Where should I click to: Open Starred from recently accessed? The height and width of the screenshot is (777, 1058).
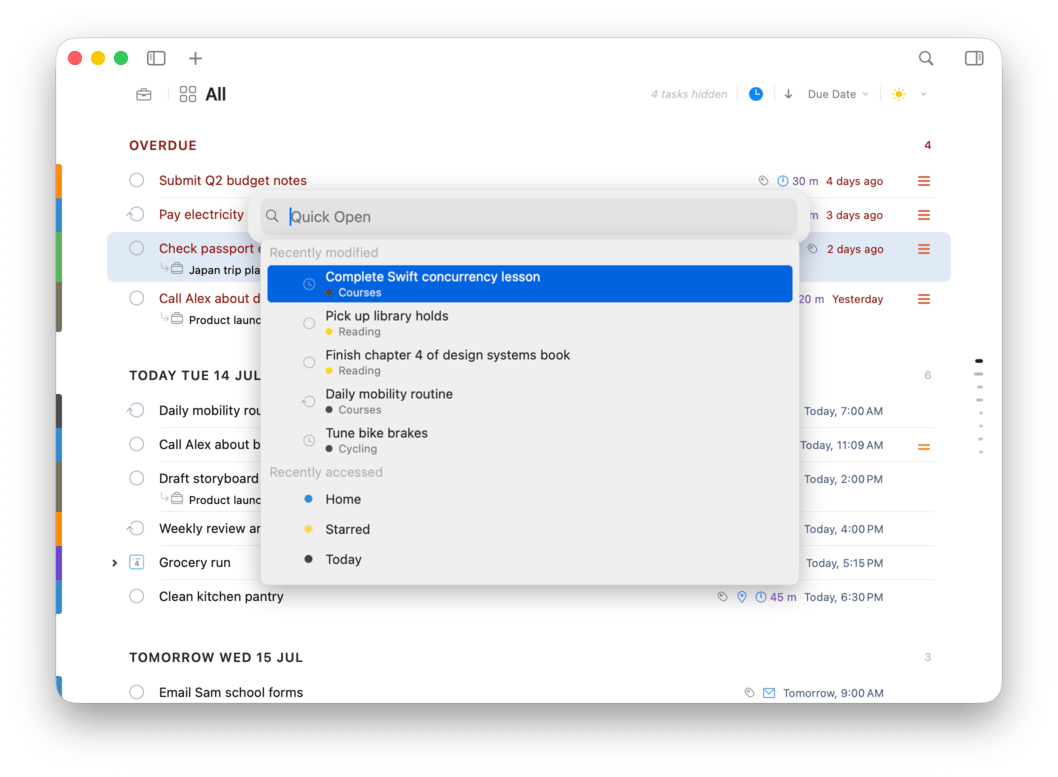click(530, 529)
